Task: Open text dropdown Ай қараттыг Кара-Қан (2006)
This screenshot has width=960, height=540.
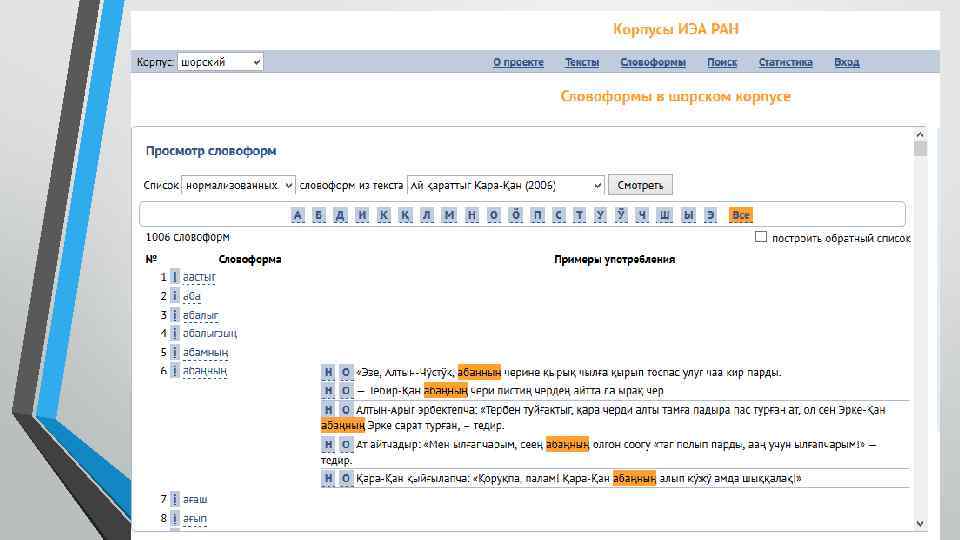Action: pyautogui.click(x=506, y=185)
